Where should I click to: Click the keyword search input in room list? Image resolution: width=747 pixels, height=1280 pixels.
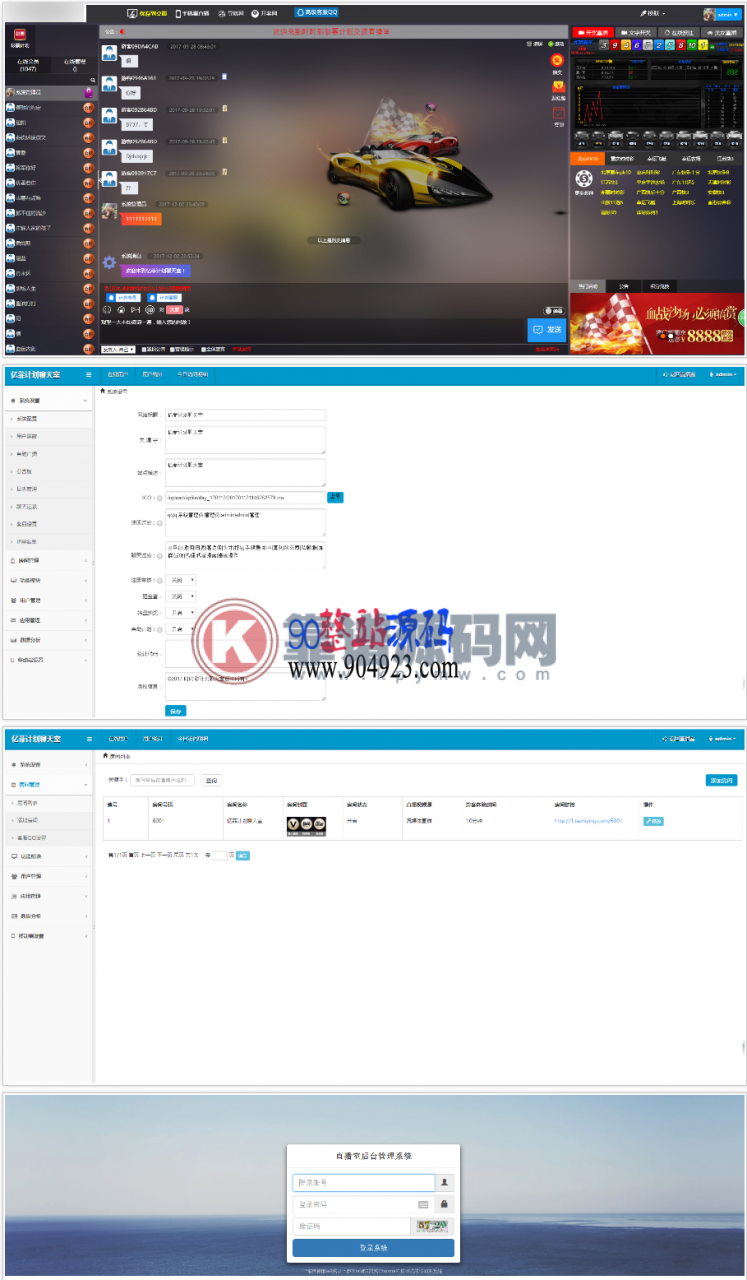tap(162, 780)
